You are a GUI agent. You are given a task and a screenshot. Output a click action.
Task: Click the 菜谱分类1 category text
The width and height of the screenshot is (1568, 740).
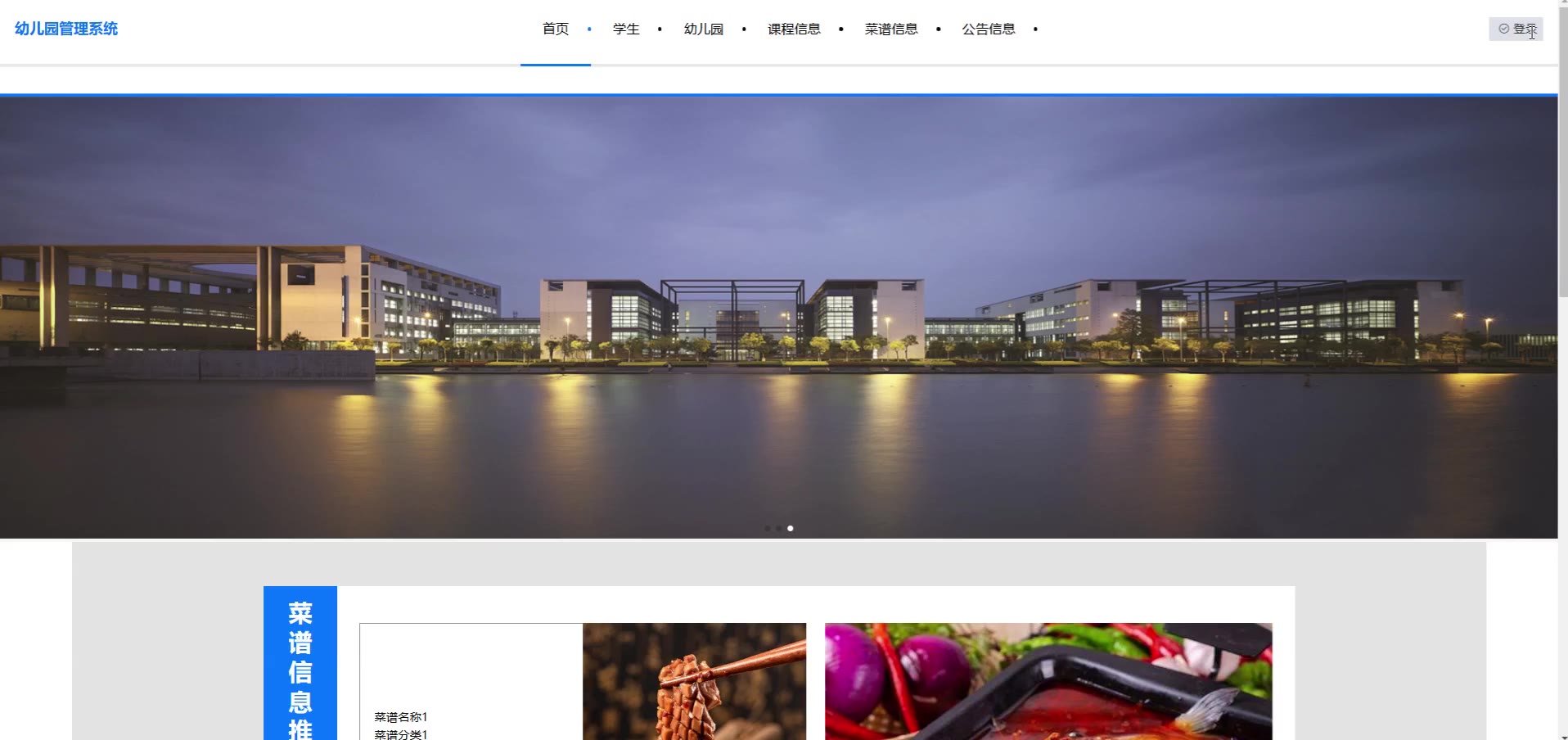click(x=401, y=734)
